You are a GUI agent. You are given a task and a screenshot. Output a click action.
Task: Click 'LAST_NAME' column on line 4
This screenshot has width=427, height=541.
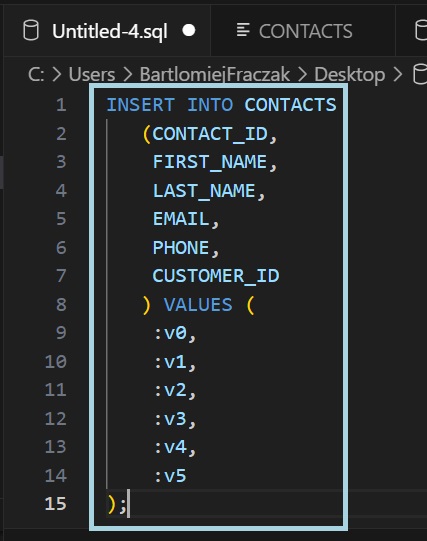point(204,191)
